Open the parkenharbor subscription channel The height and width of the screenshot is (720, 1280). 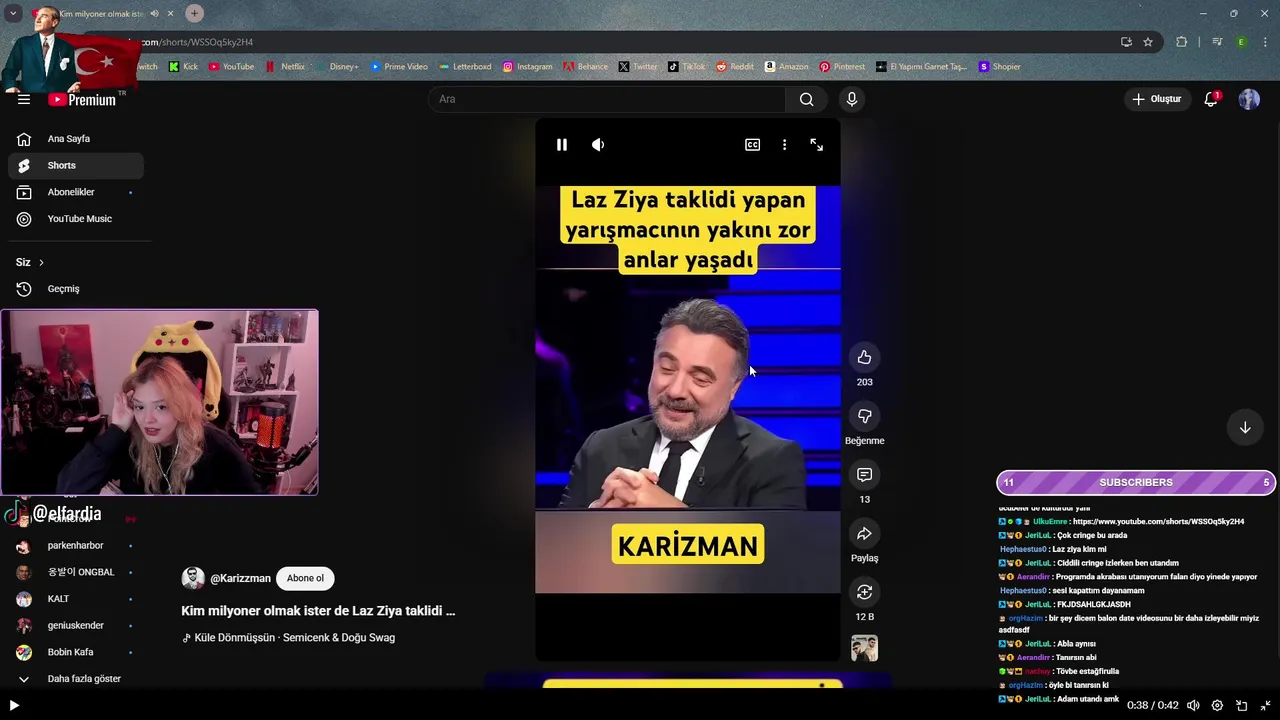tap(75, 546)
